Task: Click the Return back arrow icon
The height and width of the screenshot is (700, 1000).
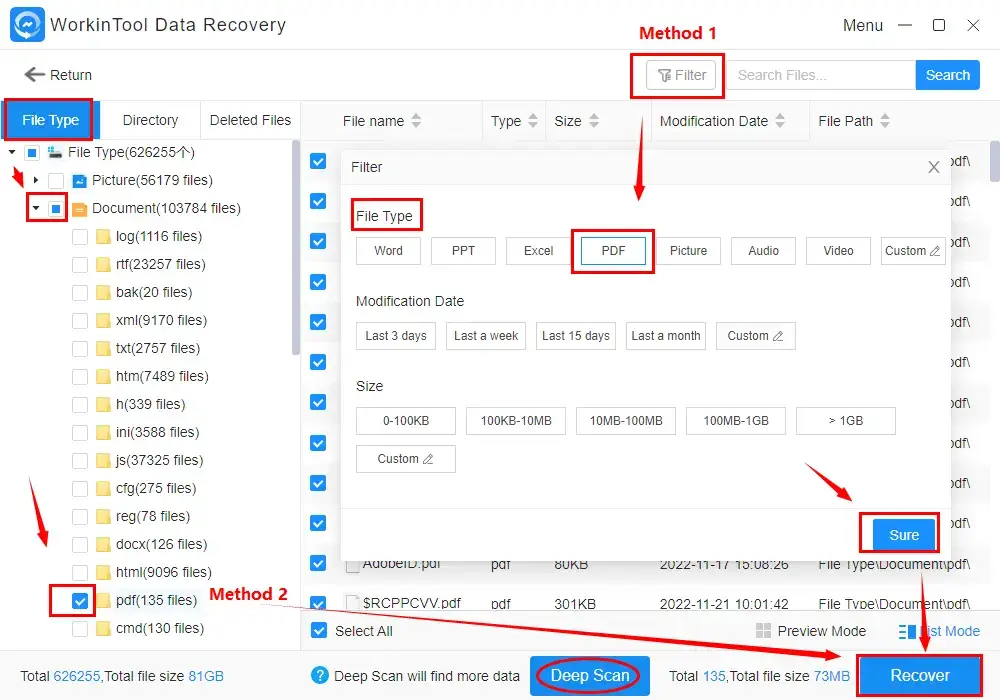Action: pyautogui.click(x=34, y=75)
